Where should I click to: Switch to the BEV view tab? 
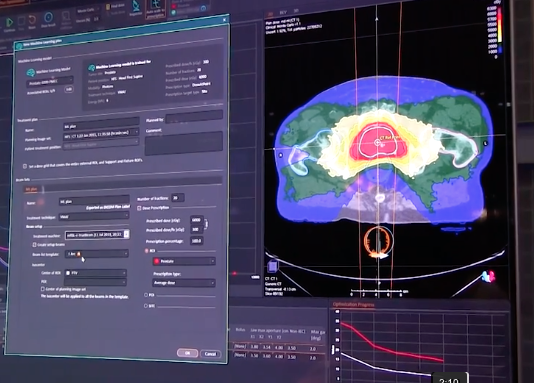coord(283,12)
